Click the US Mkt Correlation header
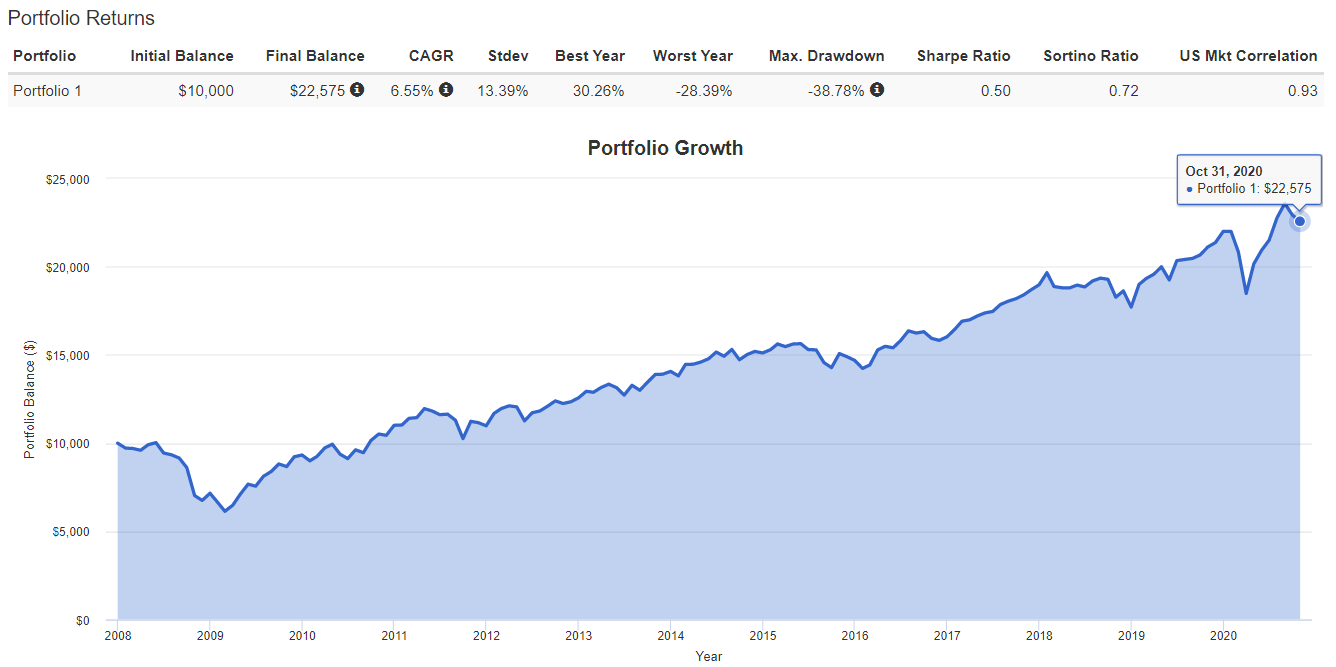The image size is (1336, 667). coord(1248,56)
